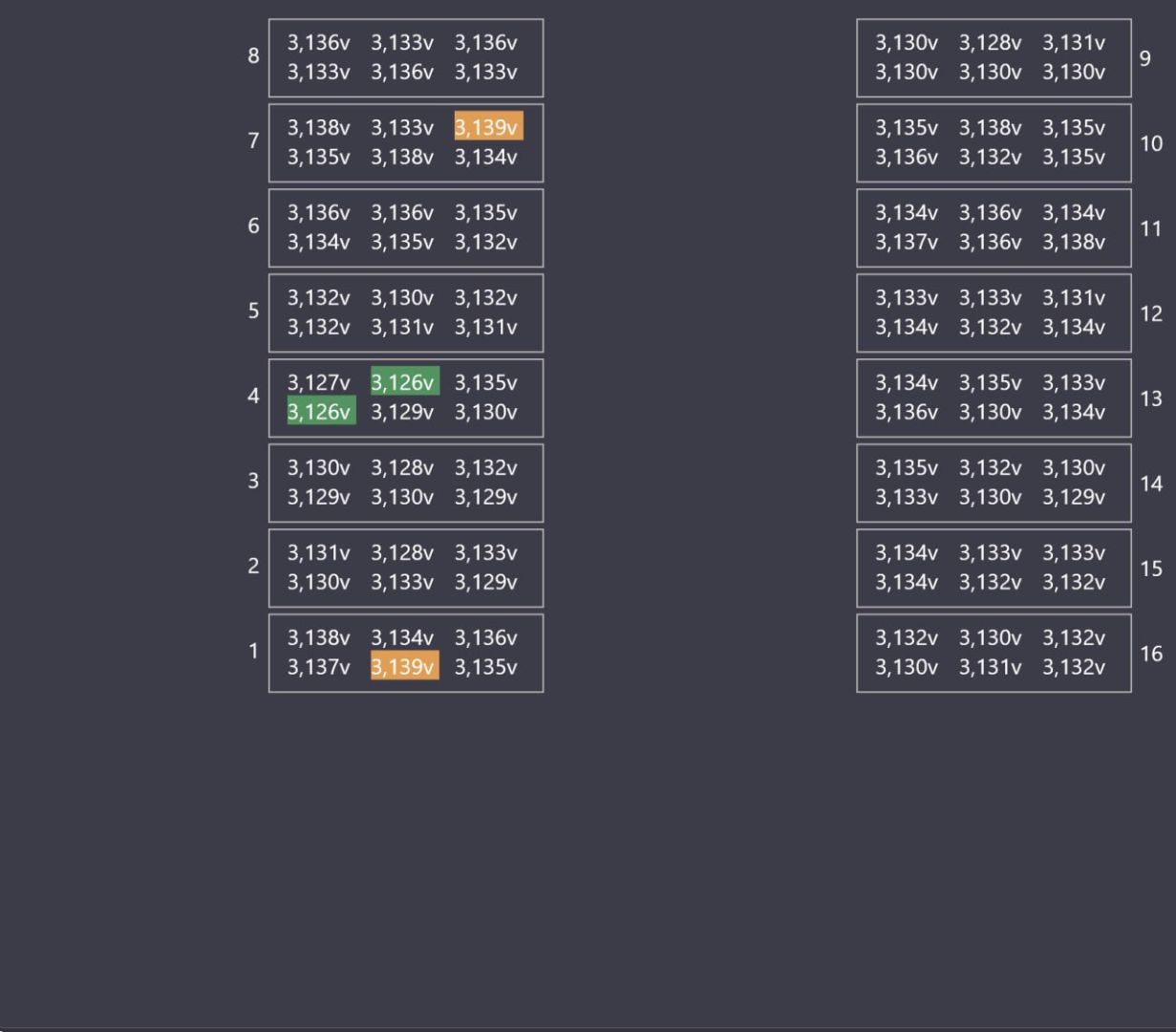1176x1032 pixels.
Task: Select the 3,130v cell in module 5
Action: (402, 297)
